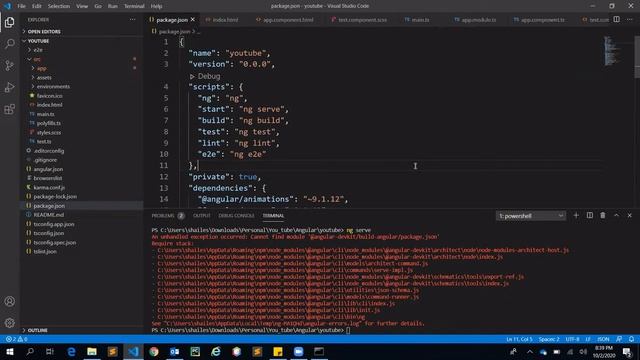Click the editor minimap preview
This screenshot has width=640, height=360.
611,51
